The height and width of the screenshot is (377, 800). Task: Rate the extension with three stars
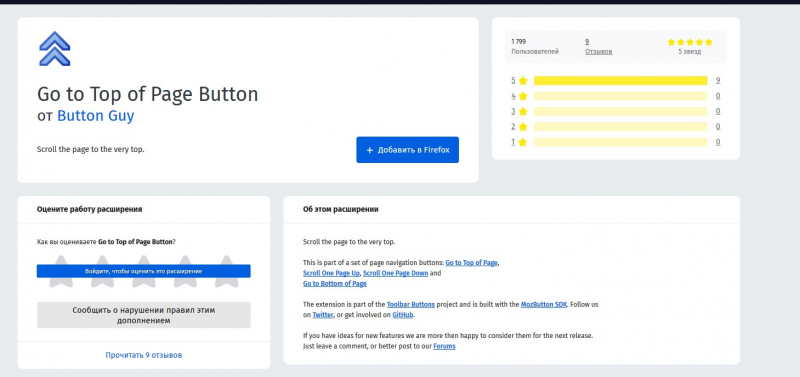(143, 271)
